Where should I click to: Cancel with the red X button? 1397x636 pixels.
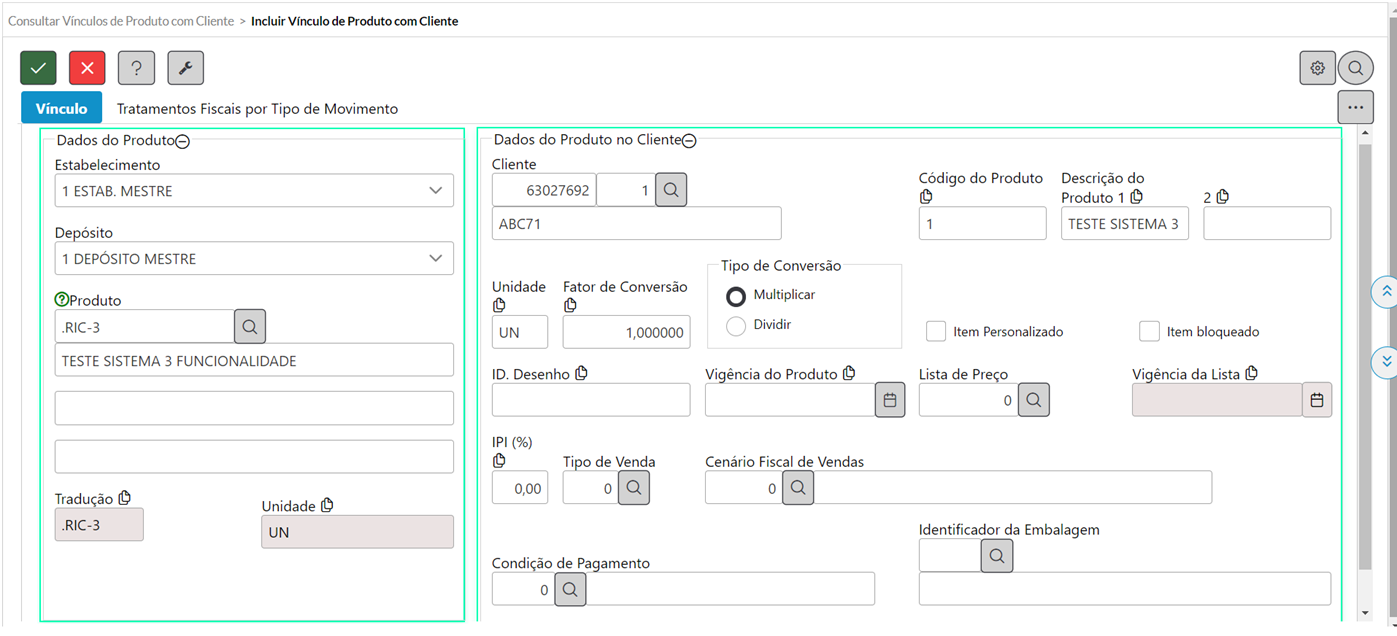[87, 68]
